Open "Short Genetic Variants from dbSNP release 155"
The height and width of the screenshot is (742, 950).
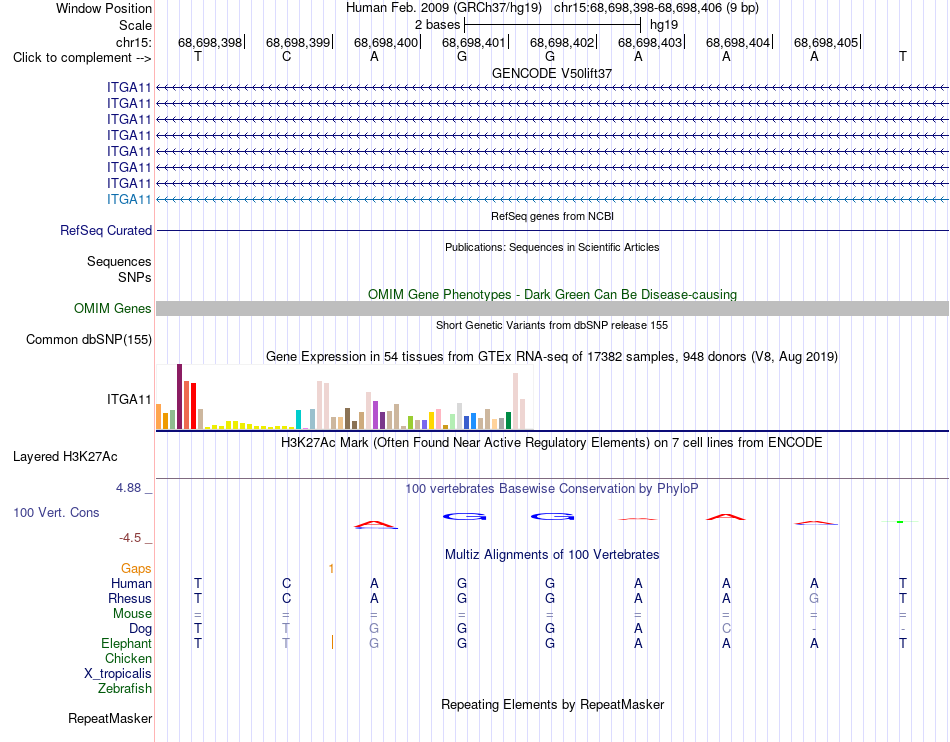point(552,325)
